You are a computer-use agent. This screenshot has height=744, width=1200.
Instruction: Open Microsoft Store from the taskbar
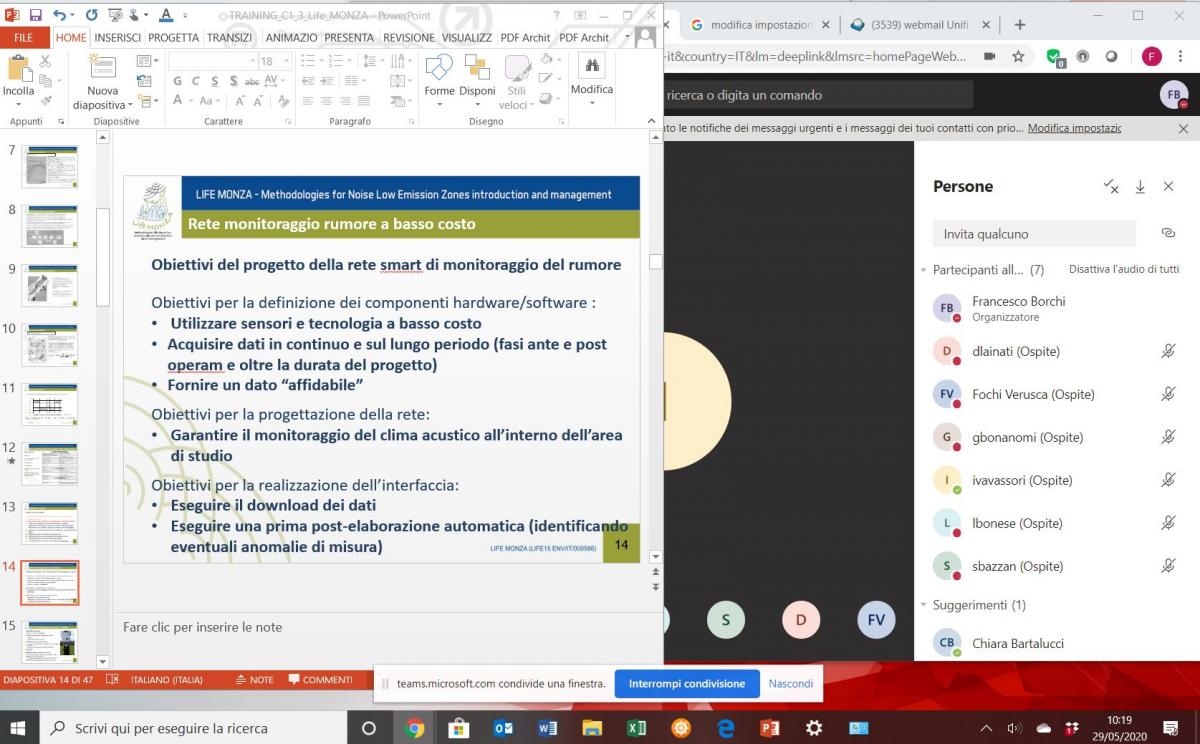[458, 728]
